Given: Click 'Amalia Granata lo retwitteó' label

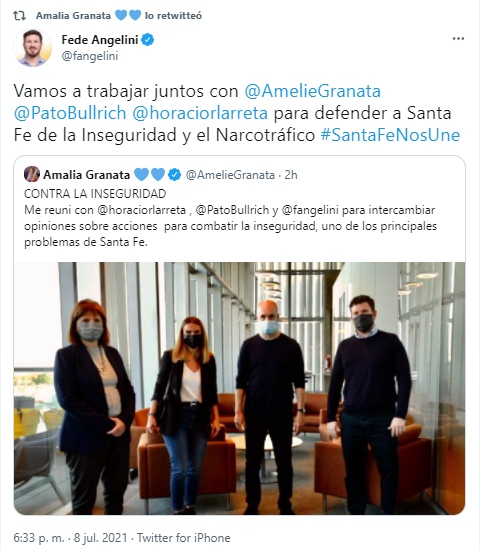Looking at the screenshot, I should tap(119, 15).
